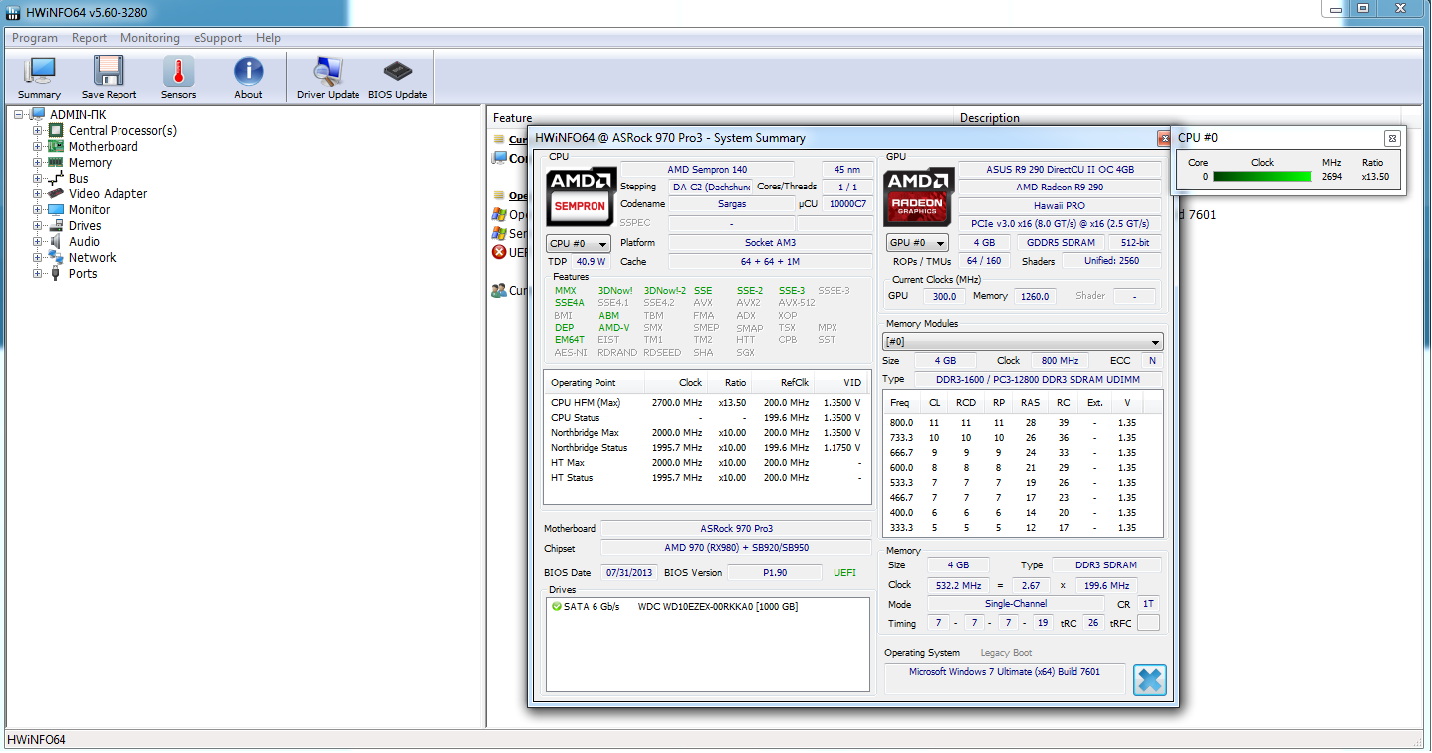This screenshot has height=753, width=1432.
Task: Click the green SATA status check icon
Action: (x=556, y=607)
